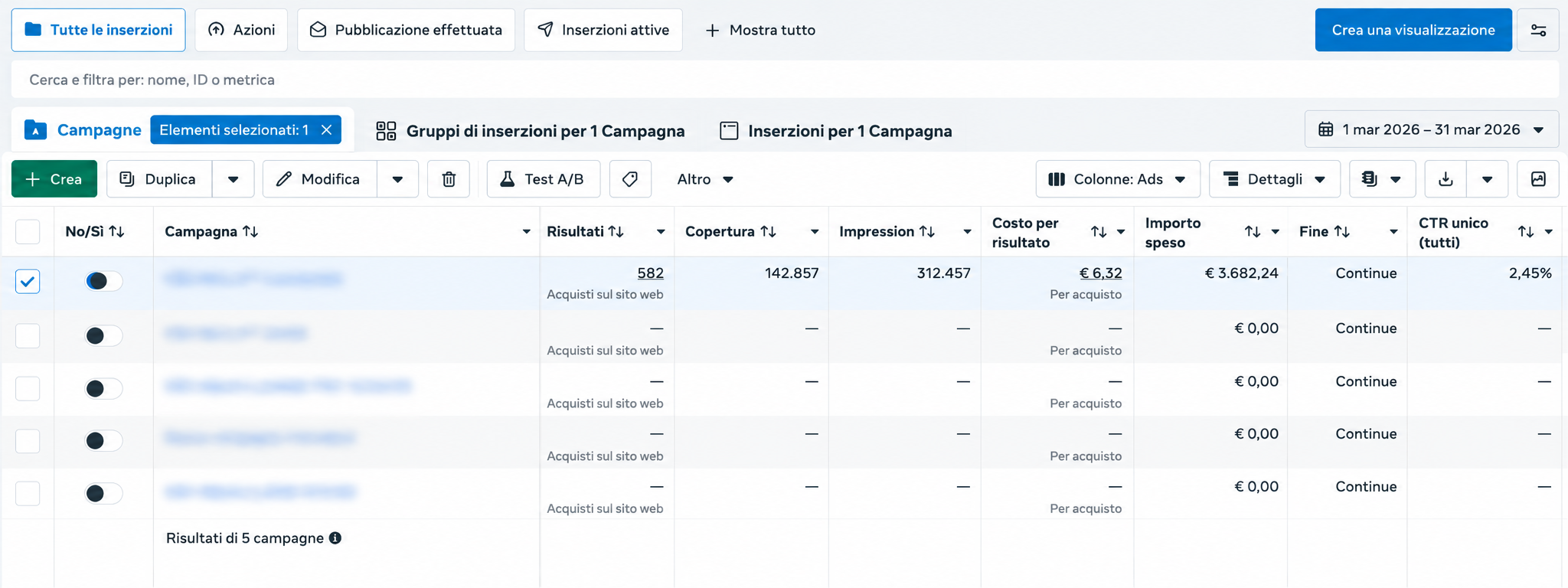The height and width of the screenshot is (588, 1568).
Task: Select the Inserzioni attive tab
Action: click(603, 30)
